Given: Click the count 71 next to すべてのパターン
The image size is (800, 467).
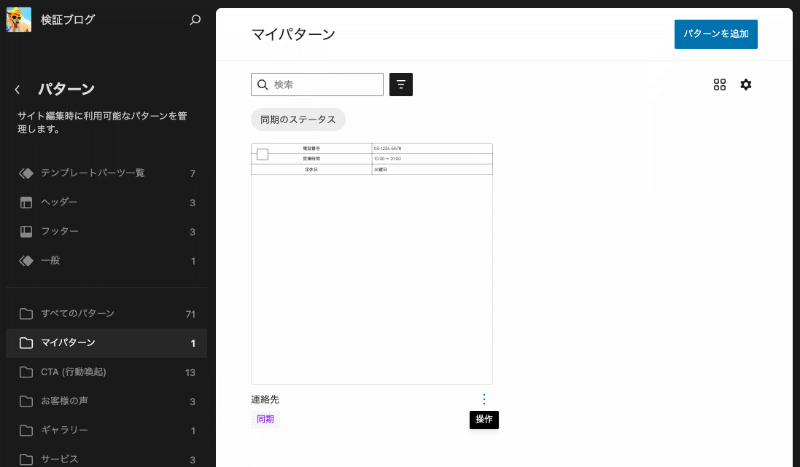Looking at the screenshot, I should [x=190, y=314].
